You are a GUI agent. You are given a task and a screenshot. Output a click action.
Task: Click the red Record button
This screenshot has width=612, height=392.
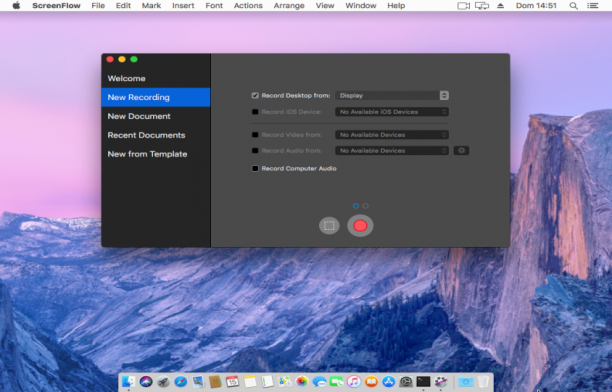[360, 226]
